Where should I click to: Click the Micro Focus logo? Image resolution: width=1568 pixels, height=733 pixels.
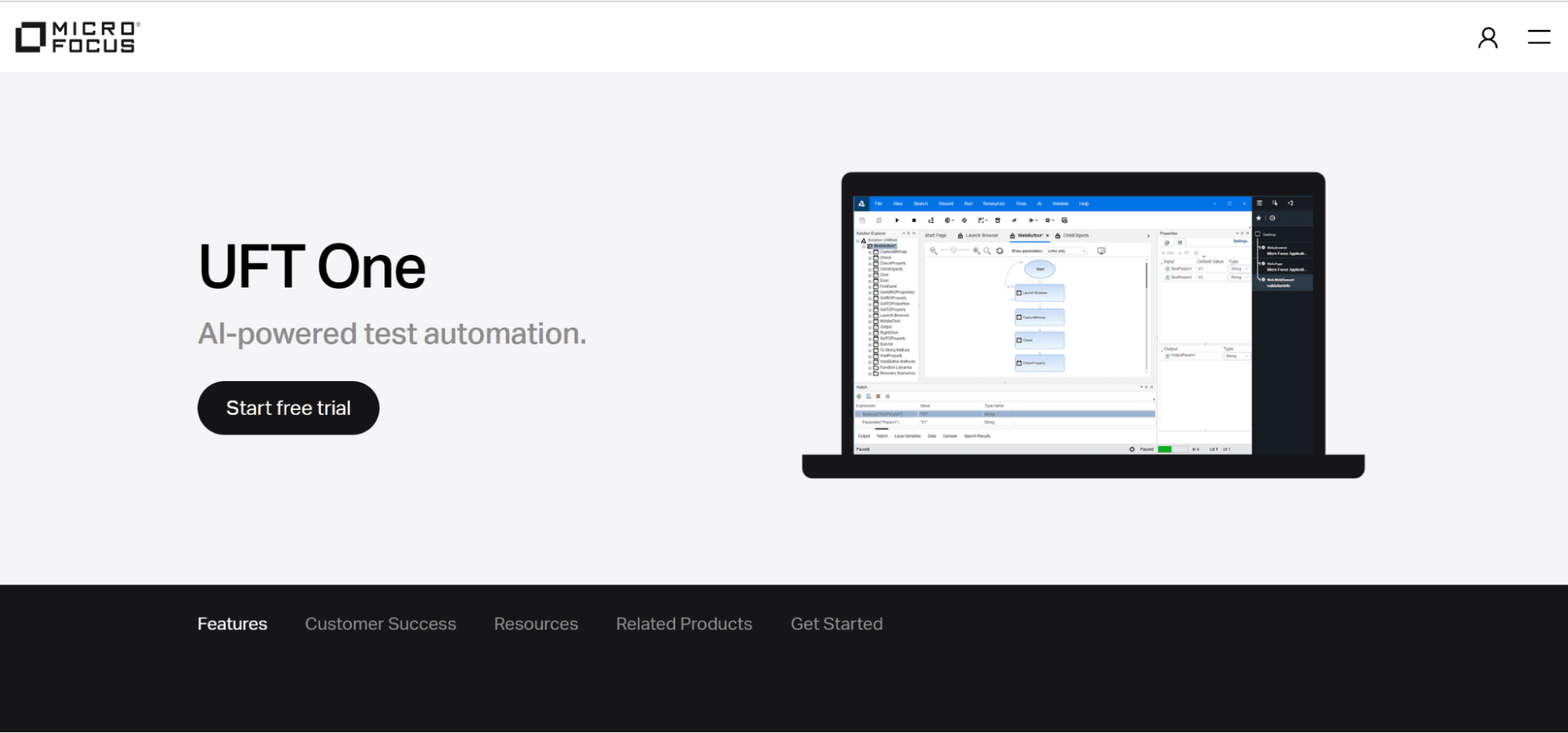(x=78, y=37)
